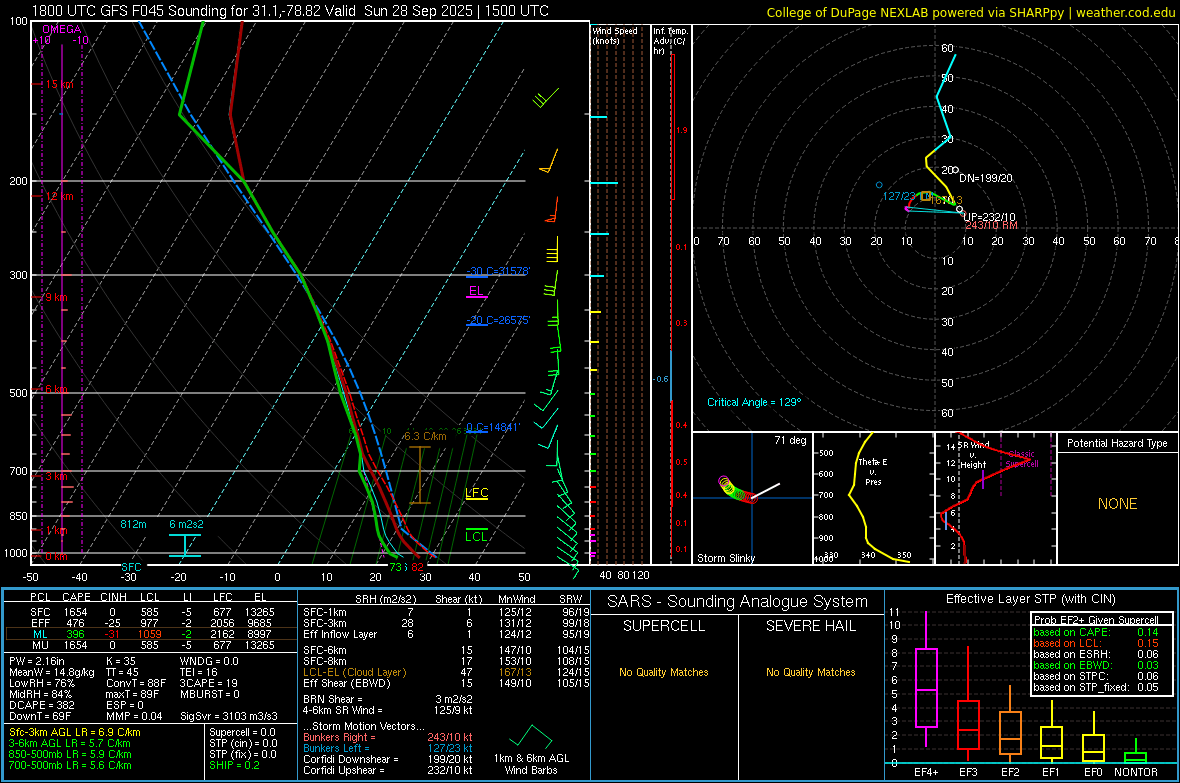The height and width of the screenshot is (783, 1180).
Task: Click the 6.3 C/km lapse rate label
Action: point(425,436)
